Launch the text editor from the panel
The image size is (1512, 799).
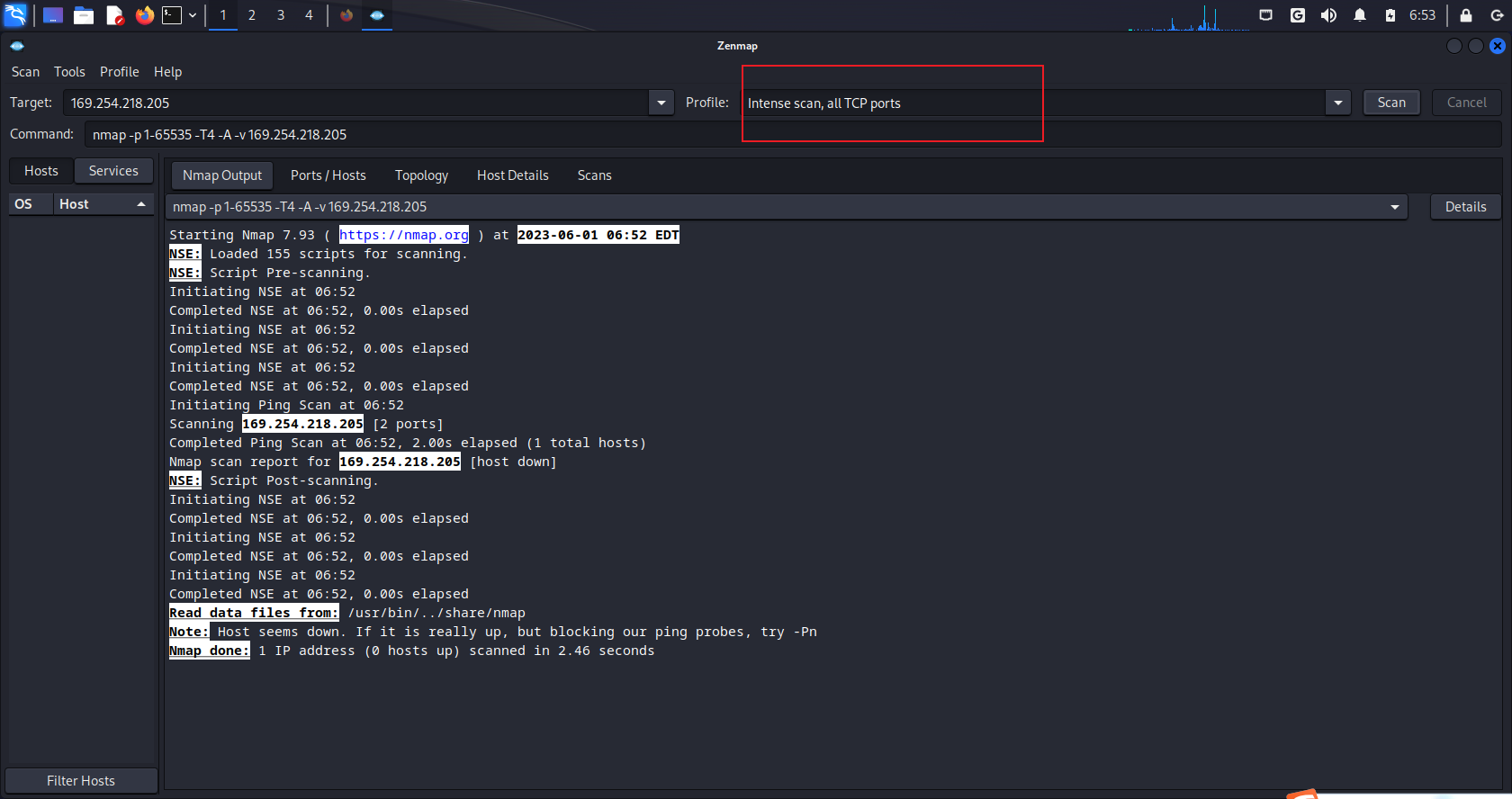click(114, 15)
